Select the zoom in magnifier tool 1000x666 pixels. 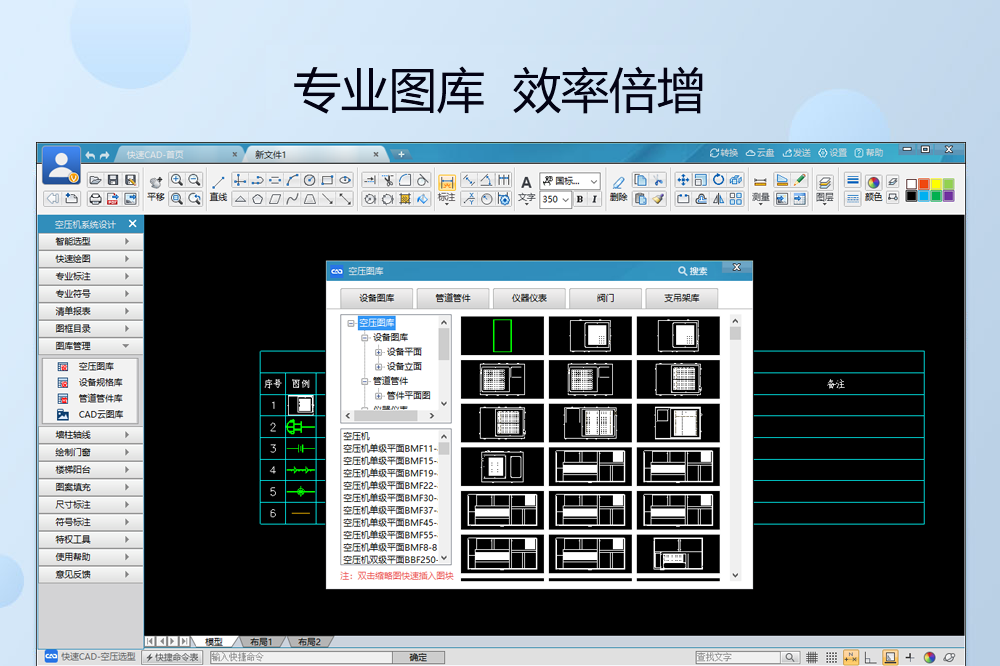click(177, 180)
